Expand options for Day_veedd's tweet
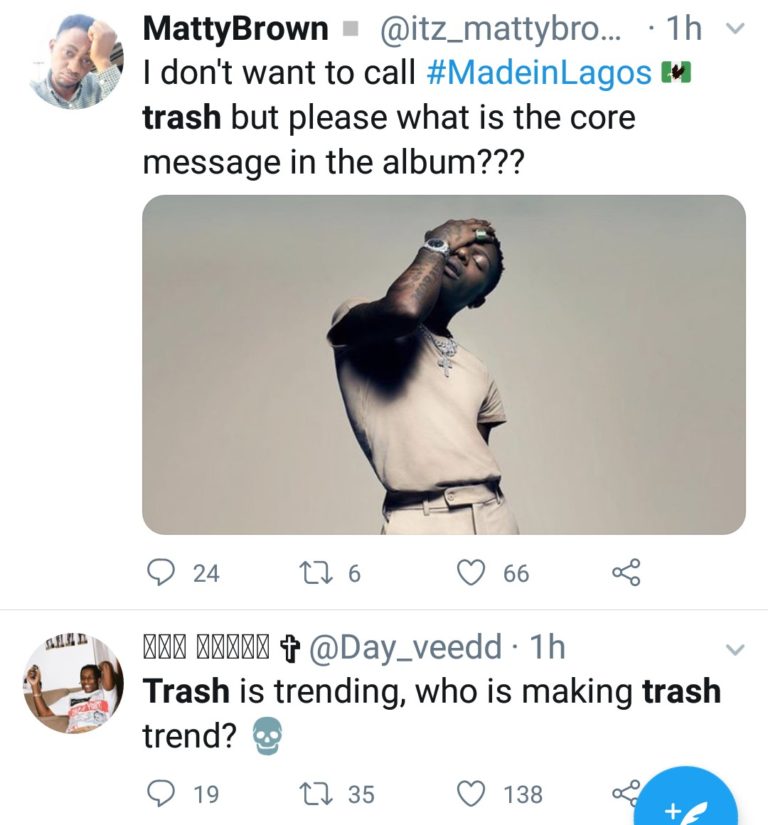This screenshot has height=825, width=768. pyautogui.click(x=735, y=650)
